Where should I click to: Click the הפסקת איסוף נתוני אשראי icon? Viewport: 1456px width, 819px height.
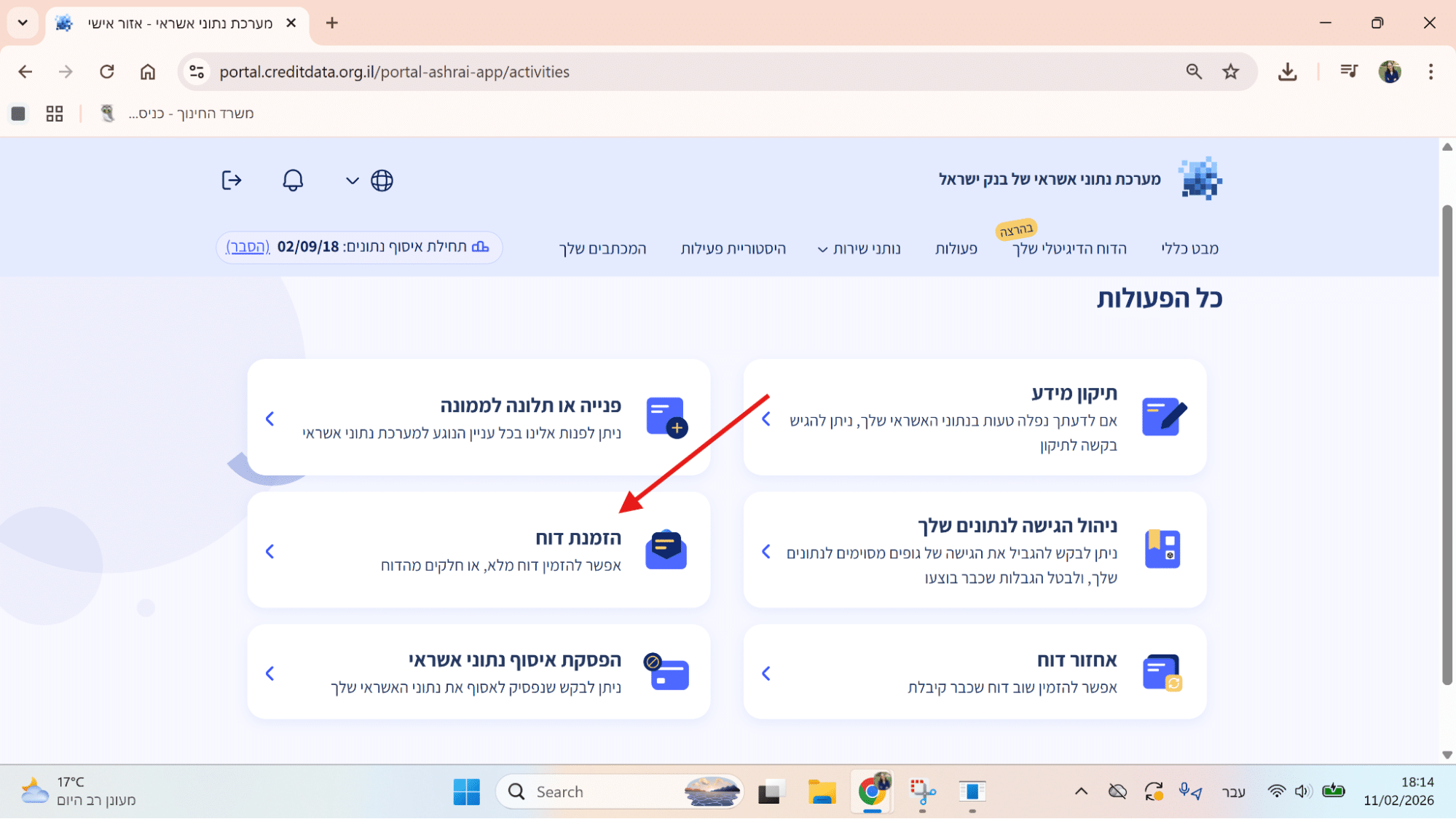tap(666, 672)
